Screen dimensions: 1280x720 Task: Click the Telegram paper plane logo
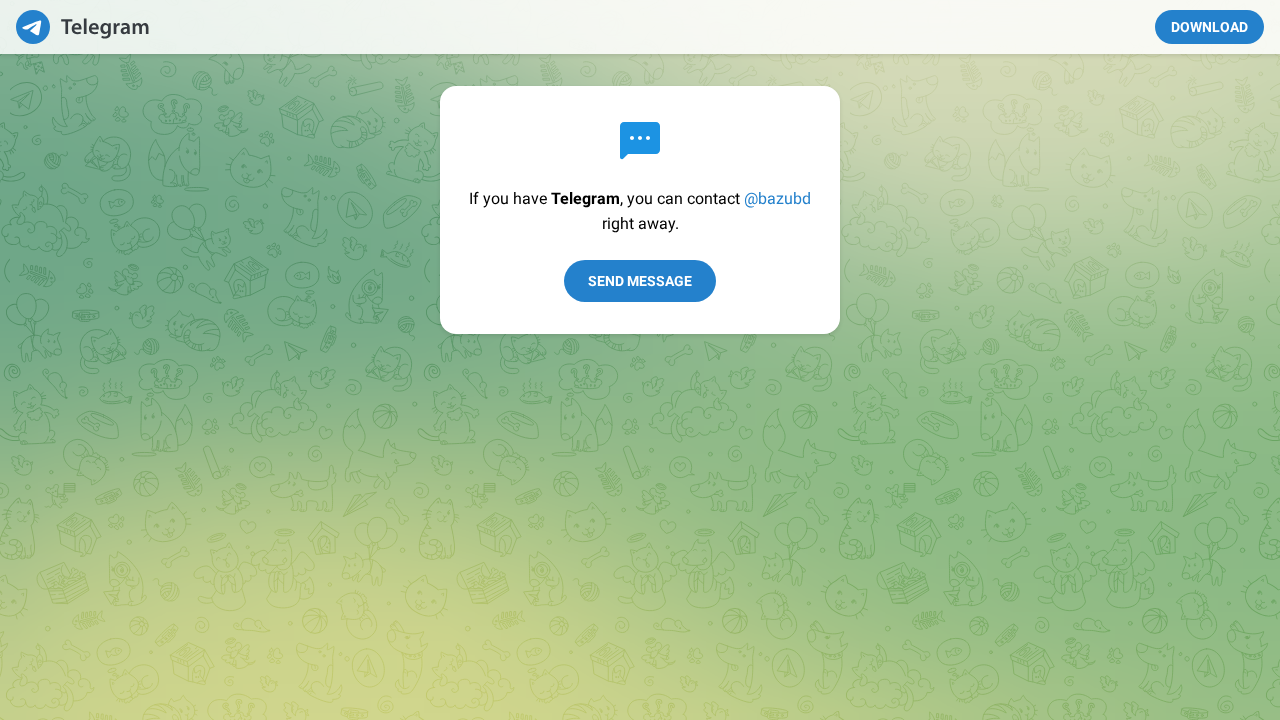coord(33,27)
